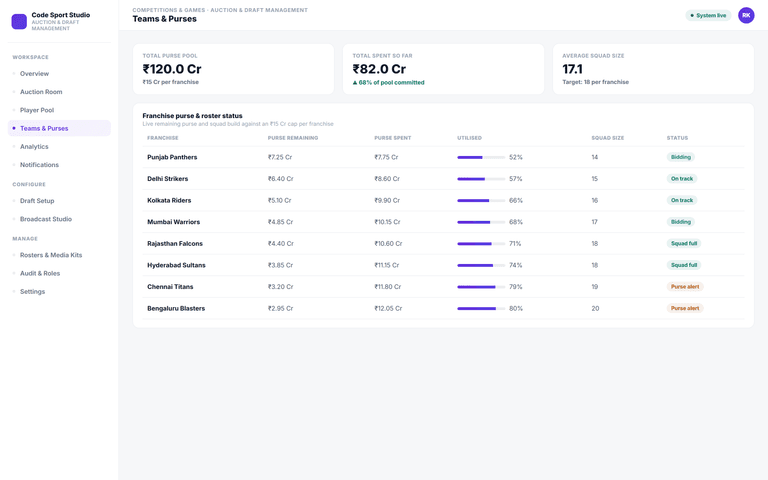Sort by Purse Remaining column header
768x480 pixels.
coord(293,138)
